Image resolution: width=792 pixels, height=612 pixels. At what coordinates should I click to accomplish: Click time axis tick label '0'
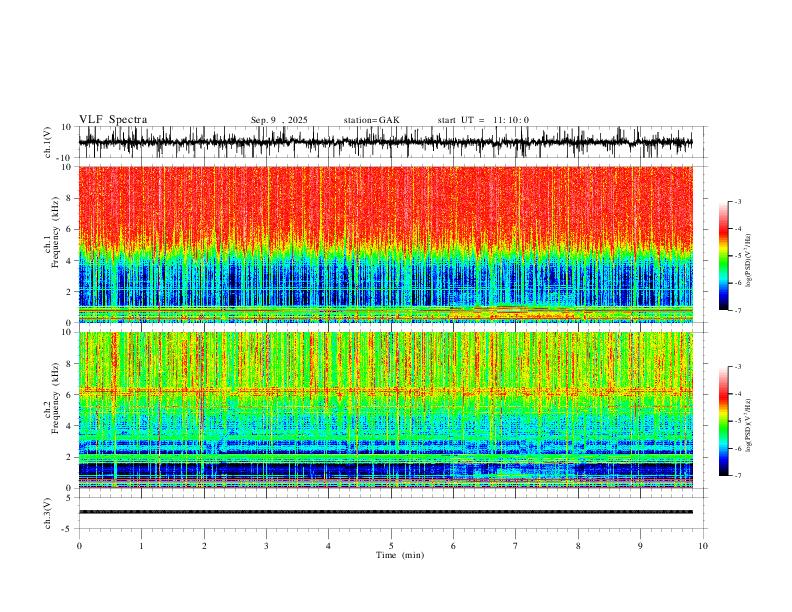[79, 545]
